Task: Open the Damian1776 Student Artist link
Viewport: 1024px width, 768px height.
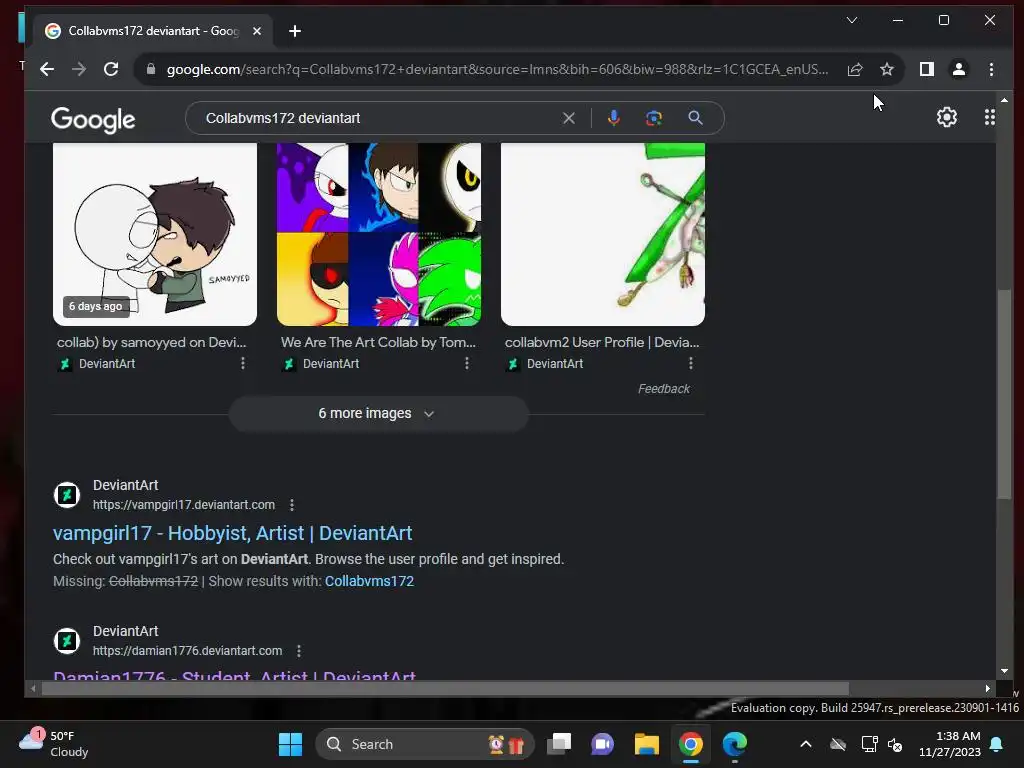Action: point(234,675)
